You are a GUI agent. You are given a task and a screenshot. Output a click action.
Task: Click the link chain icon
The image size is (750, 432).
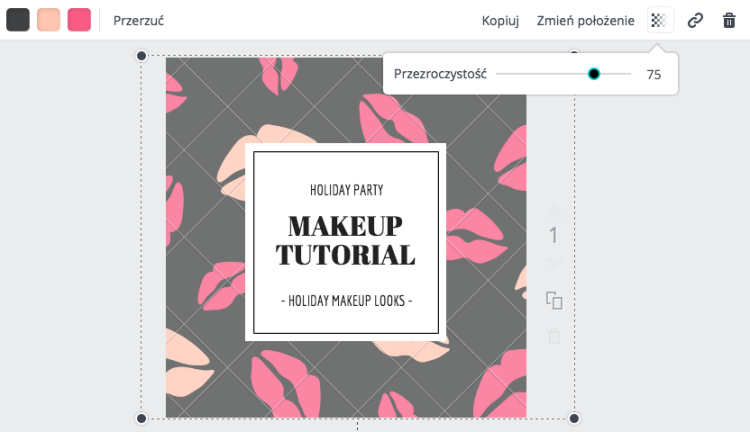coord(695,21)
